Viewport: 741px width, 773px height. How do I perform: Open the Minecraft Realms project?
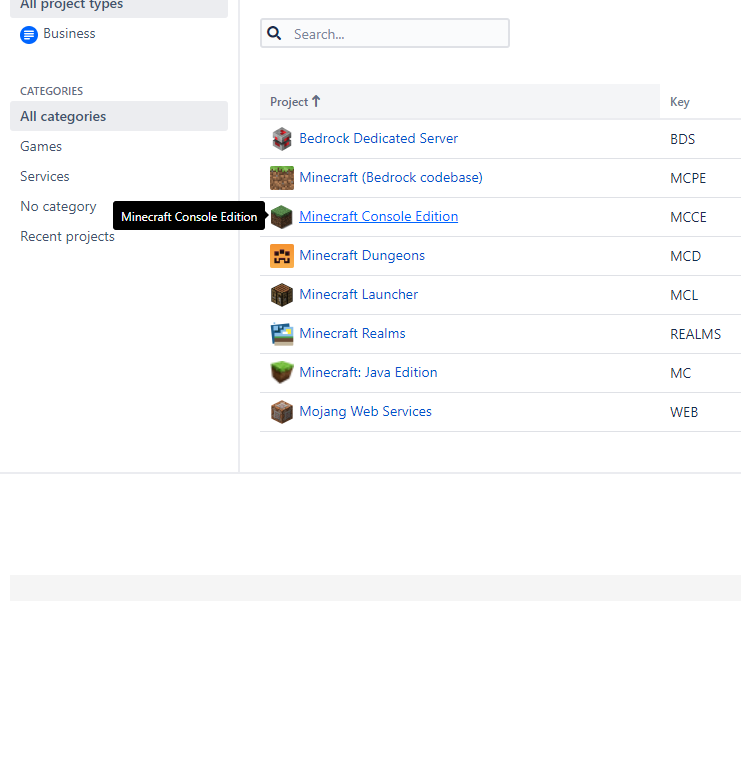(x=352, y=333)
